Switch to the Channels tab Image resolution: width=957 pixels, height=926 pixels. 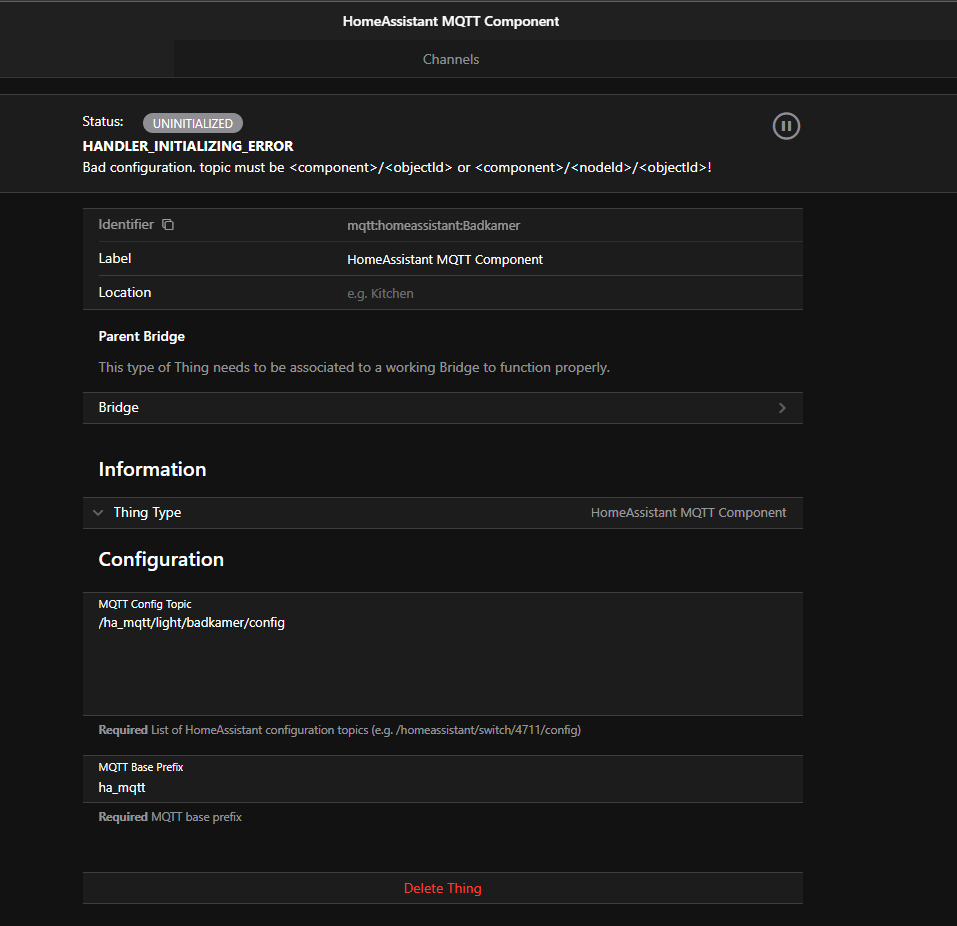point(451,59)
